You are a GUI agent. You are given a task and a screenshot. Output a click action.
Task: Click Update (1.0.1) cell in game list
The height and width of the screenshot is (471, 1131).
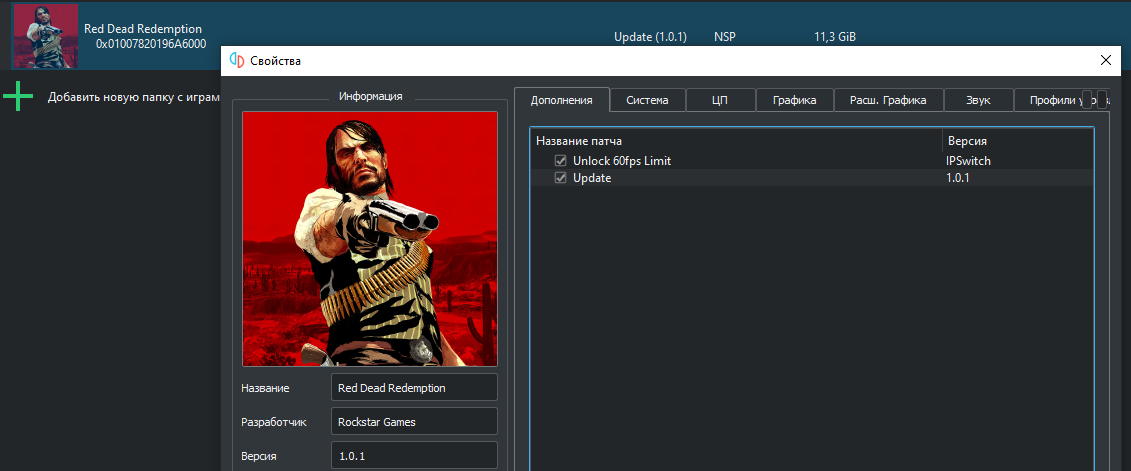tap(650, 36)
